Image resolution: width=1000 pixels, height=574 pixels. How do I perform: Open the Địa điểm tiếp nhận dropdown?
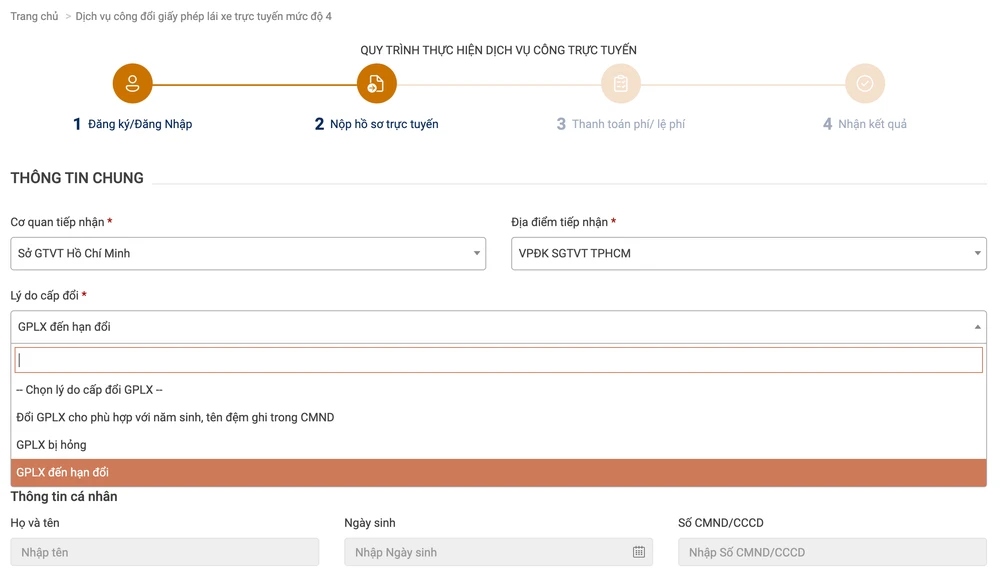tap(748, 254)
